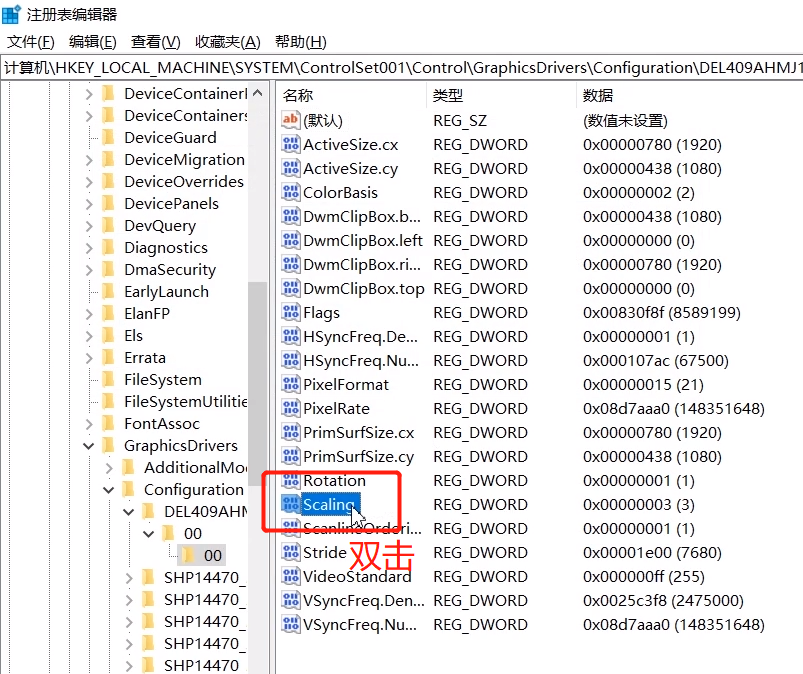Image resolution: width=803 pixels, height=674 pixels.
Task: Select the Stride value icon
Action: 291,553
